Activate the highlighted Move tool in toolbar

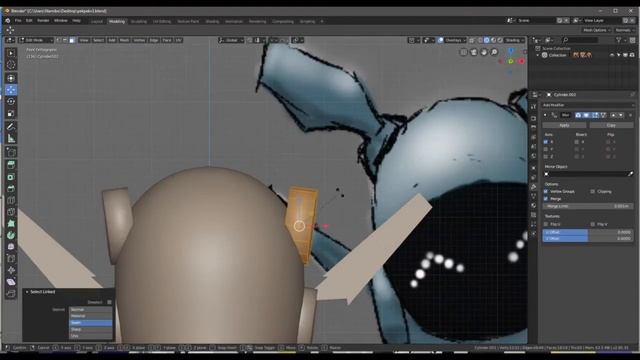(11, 90)
